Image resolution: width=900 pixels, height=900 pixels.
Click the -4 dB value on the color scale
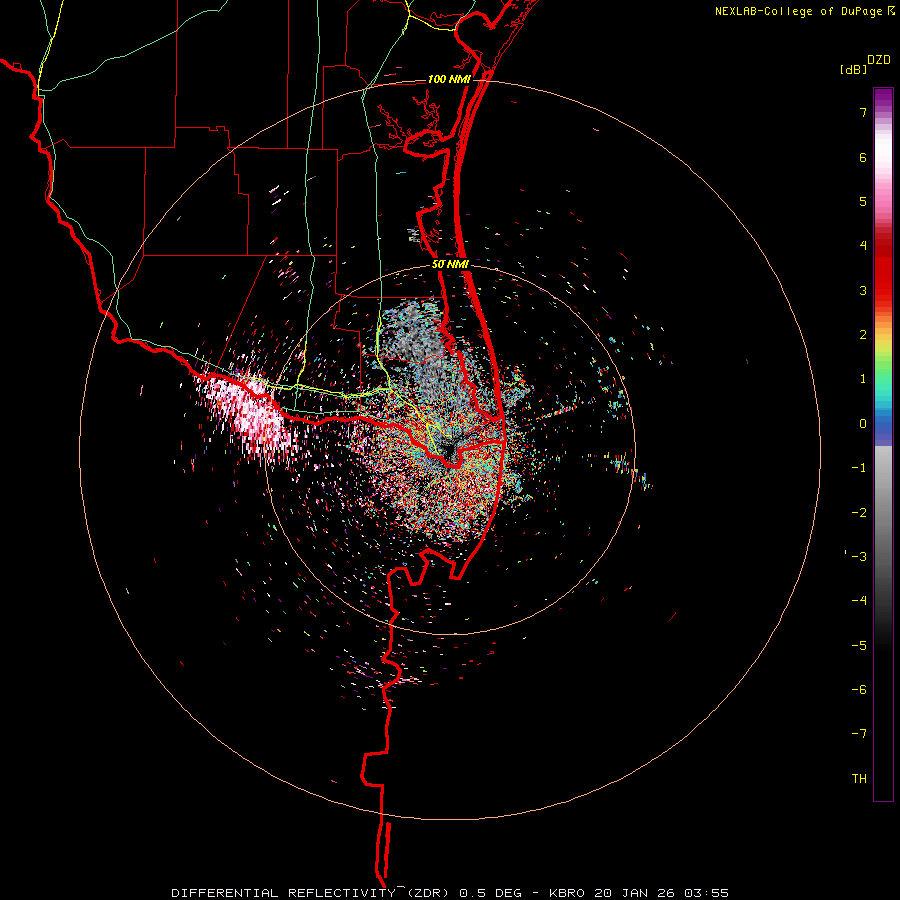point(859,601)
